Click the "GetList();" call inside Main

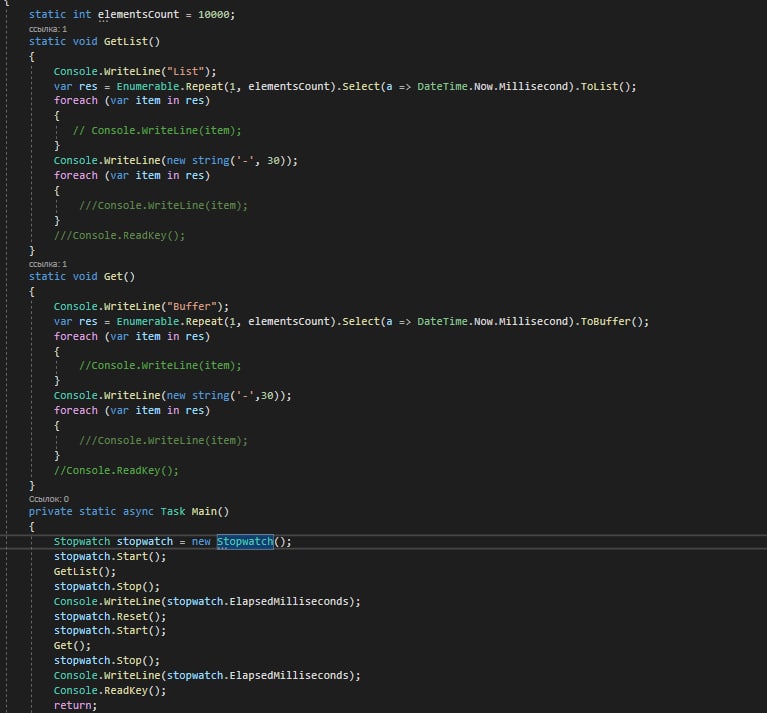pos(85,572)
